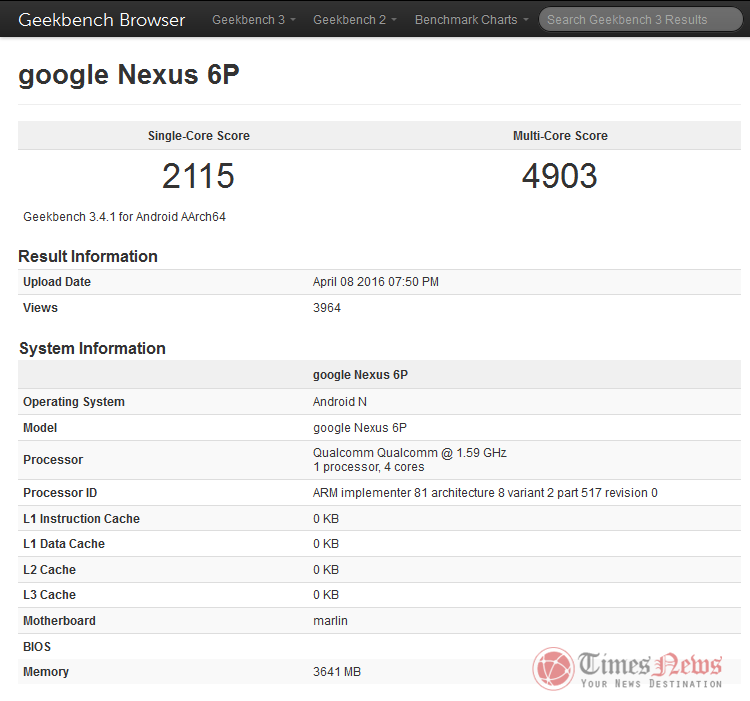The height and width of the screenshot is (701, 750).
Task: Click the Result Information section heading
Action: (x=88, y=256)
